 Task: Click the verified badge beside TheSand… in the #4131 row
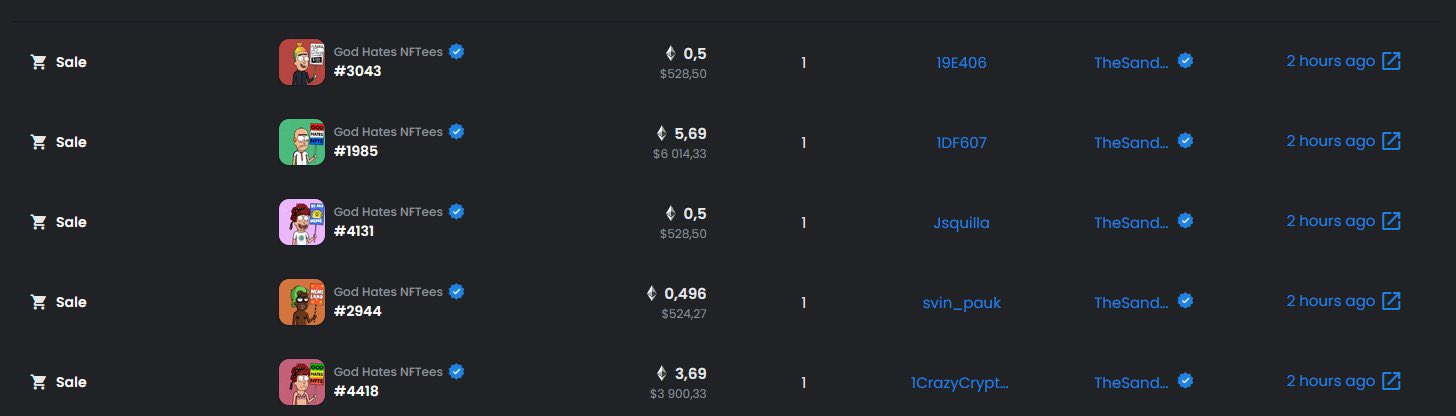click(x=1185, y=221)
